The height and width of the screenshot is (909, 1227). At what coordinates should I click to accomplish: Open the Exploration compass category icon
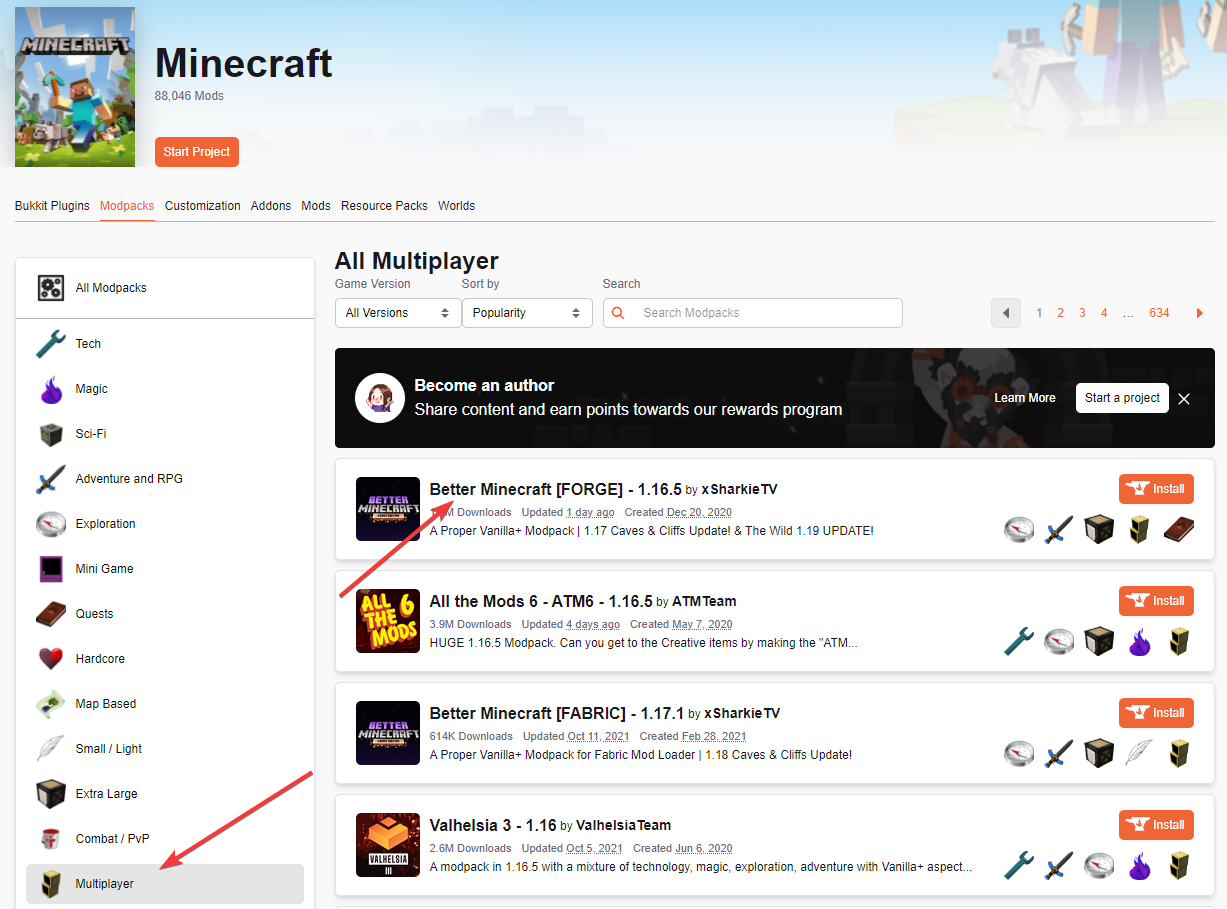51,524
